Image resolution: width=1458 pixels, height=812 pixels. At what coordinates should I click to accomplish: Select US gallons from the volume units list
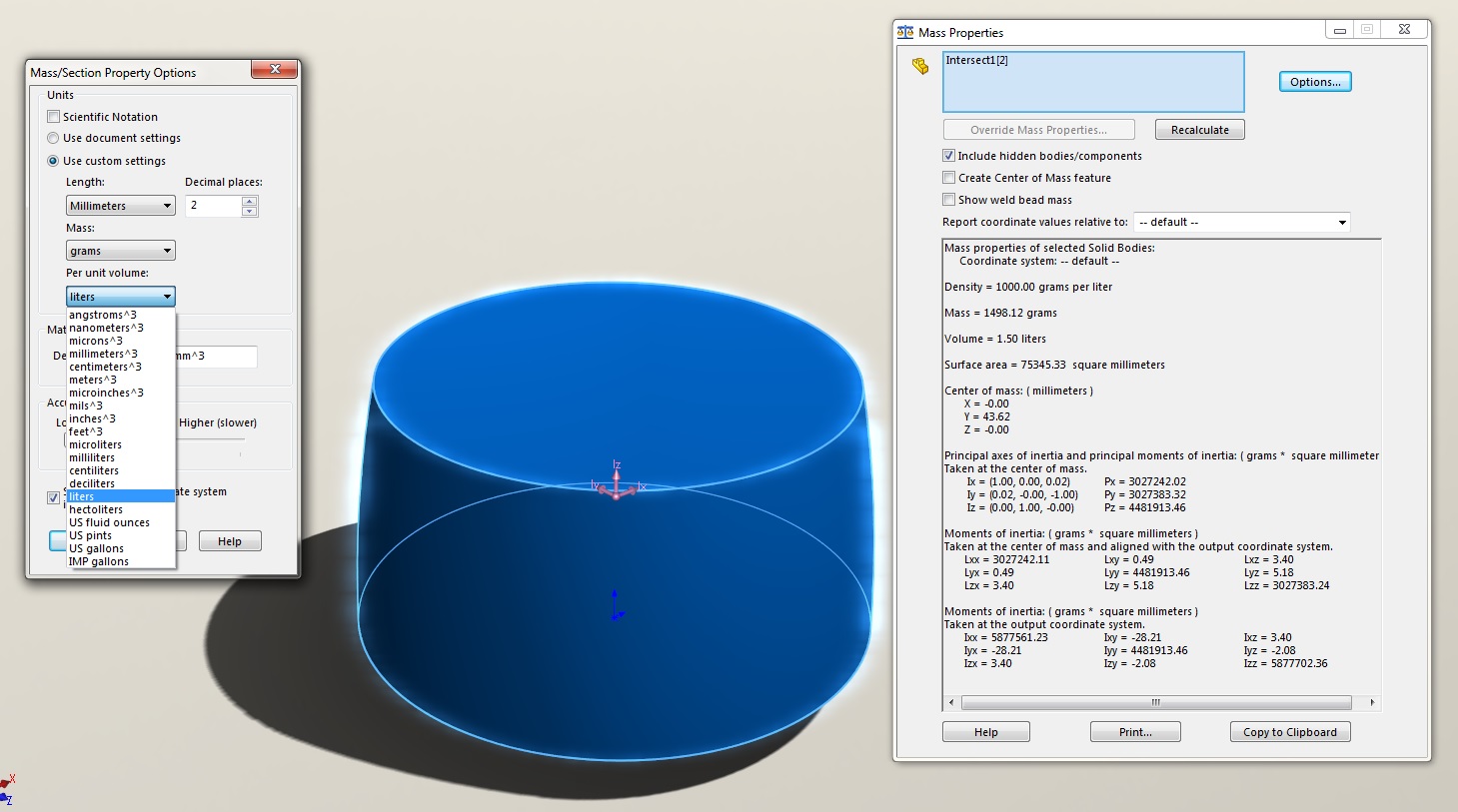click(x=96, y=547)
